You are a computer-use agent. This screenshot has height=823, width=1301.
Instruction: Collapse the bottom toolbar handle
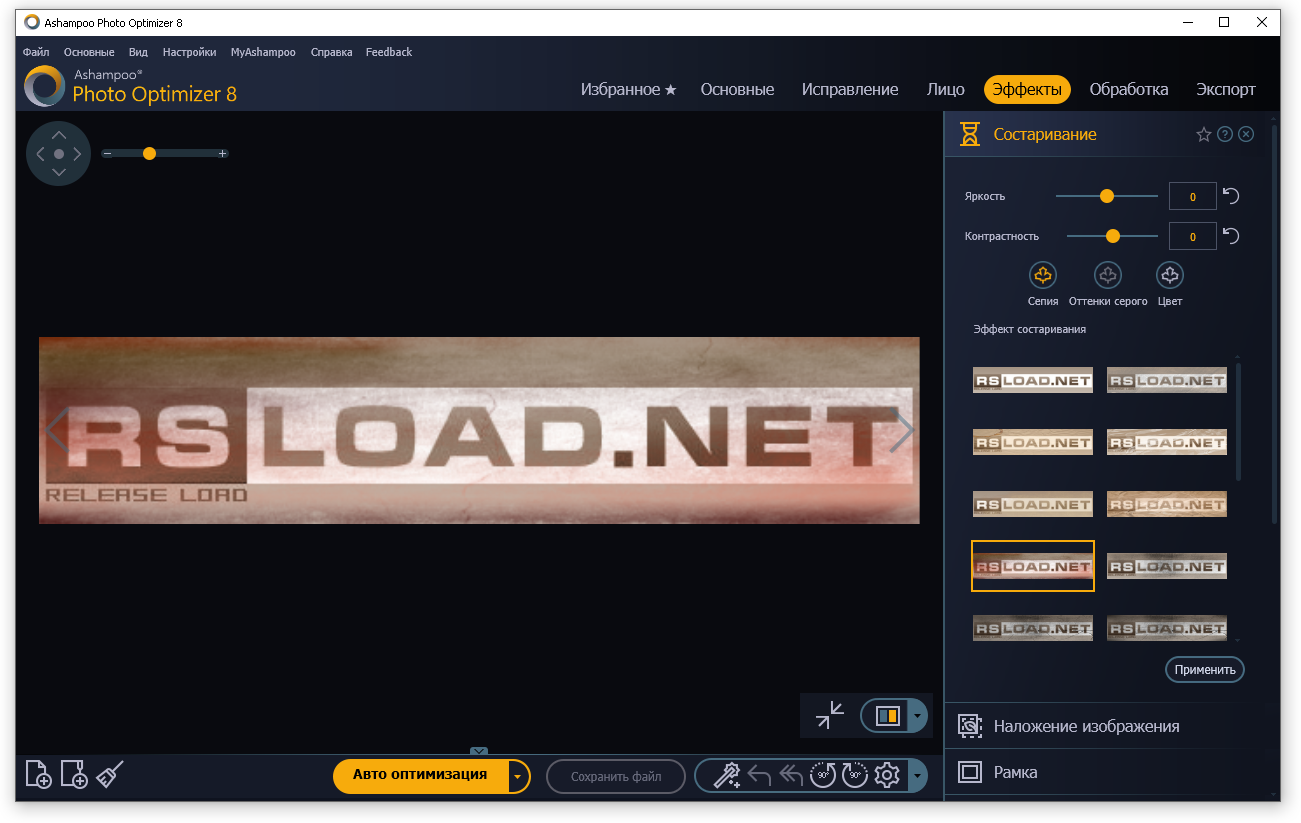(479, 751)
